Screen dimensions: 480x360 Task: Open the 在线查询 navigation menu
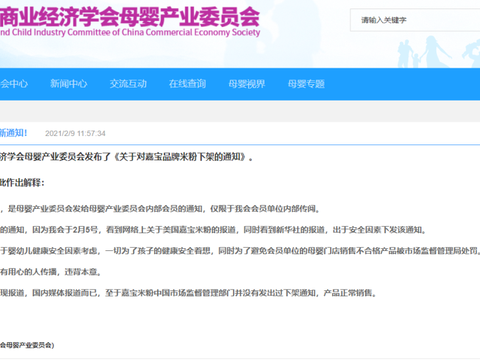[187, 84]
